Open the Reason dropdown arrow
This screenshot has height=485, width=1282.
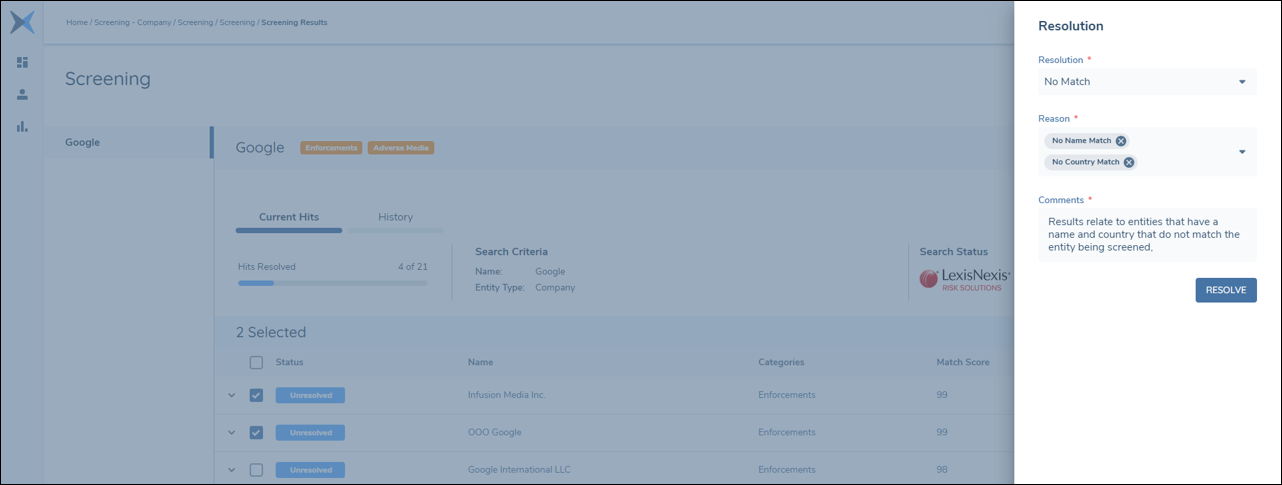[x=1242, y=152]
